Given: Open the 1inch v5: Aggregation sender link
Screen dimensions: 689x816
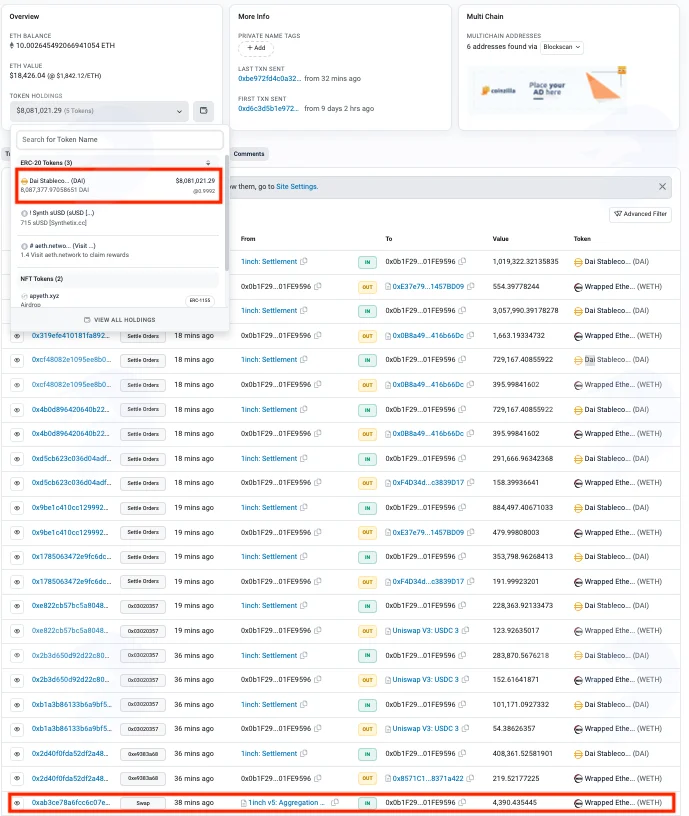Looking at the screenshot, I should [286, 802].
